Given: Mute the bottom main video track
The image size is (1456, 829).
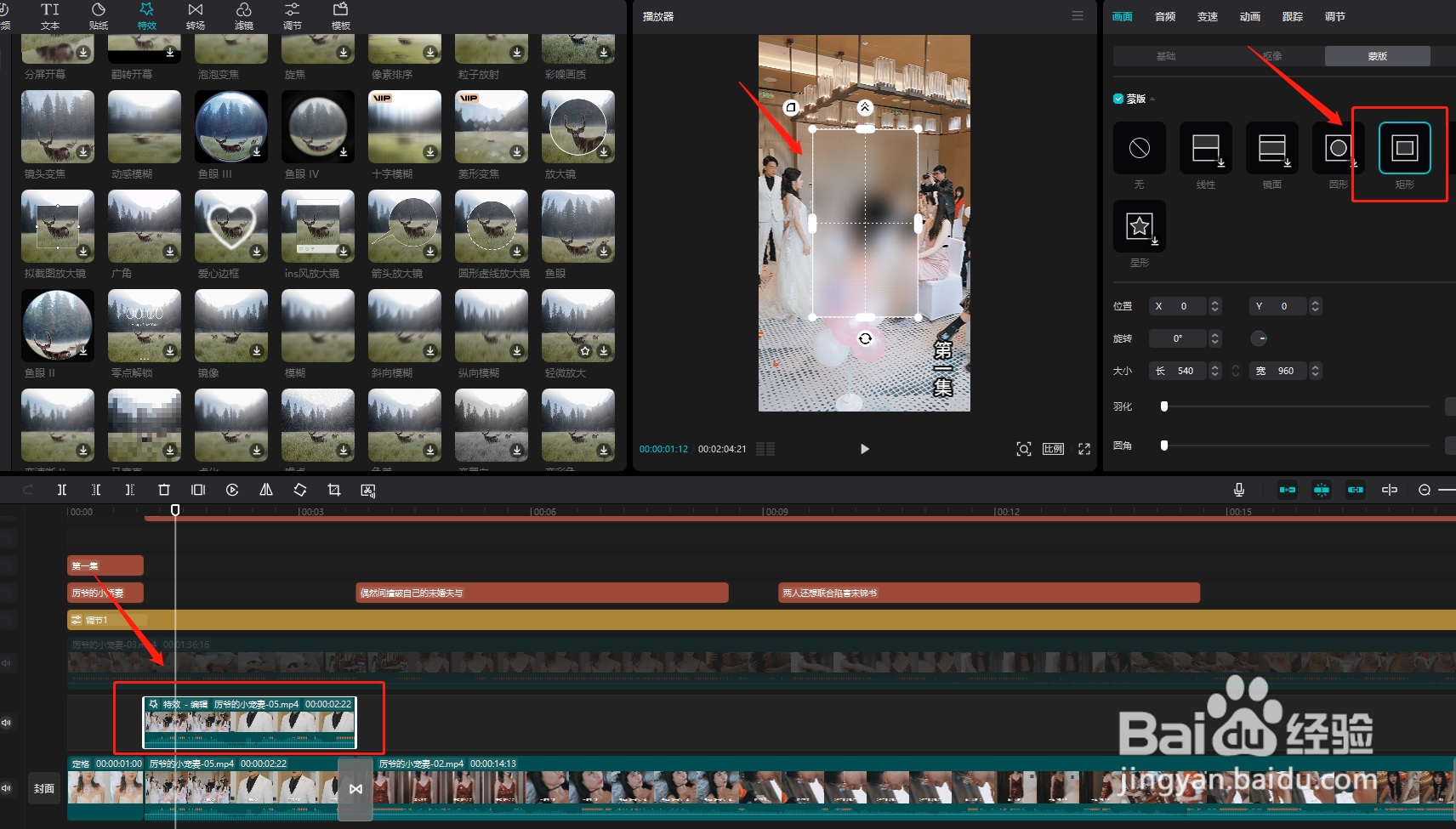Looking at the screenshot, I should [x=6, y=788].
